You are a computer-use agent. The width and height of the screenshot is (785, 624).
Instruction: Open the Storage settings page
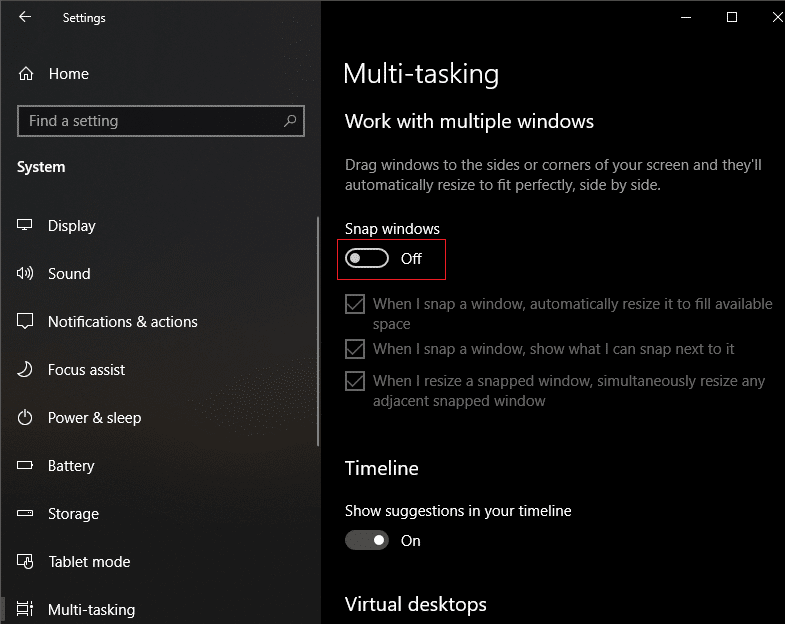pyautogui.click(x=73, y=514)
